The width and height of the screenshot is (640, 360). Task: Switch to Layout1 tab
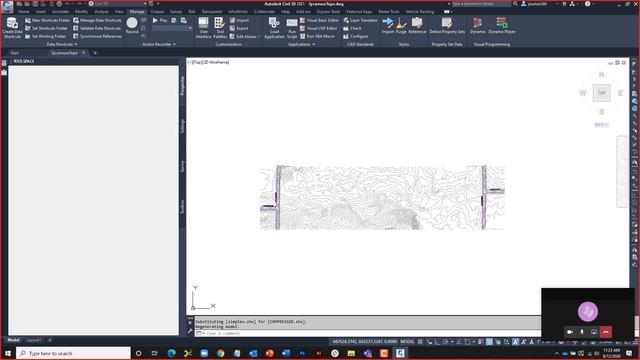coord(33,340)
